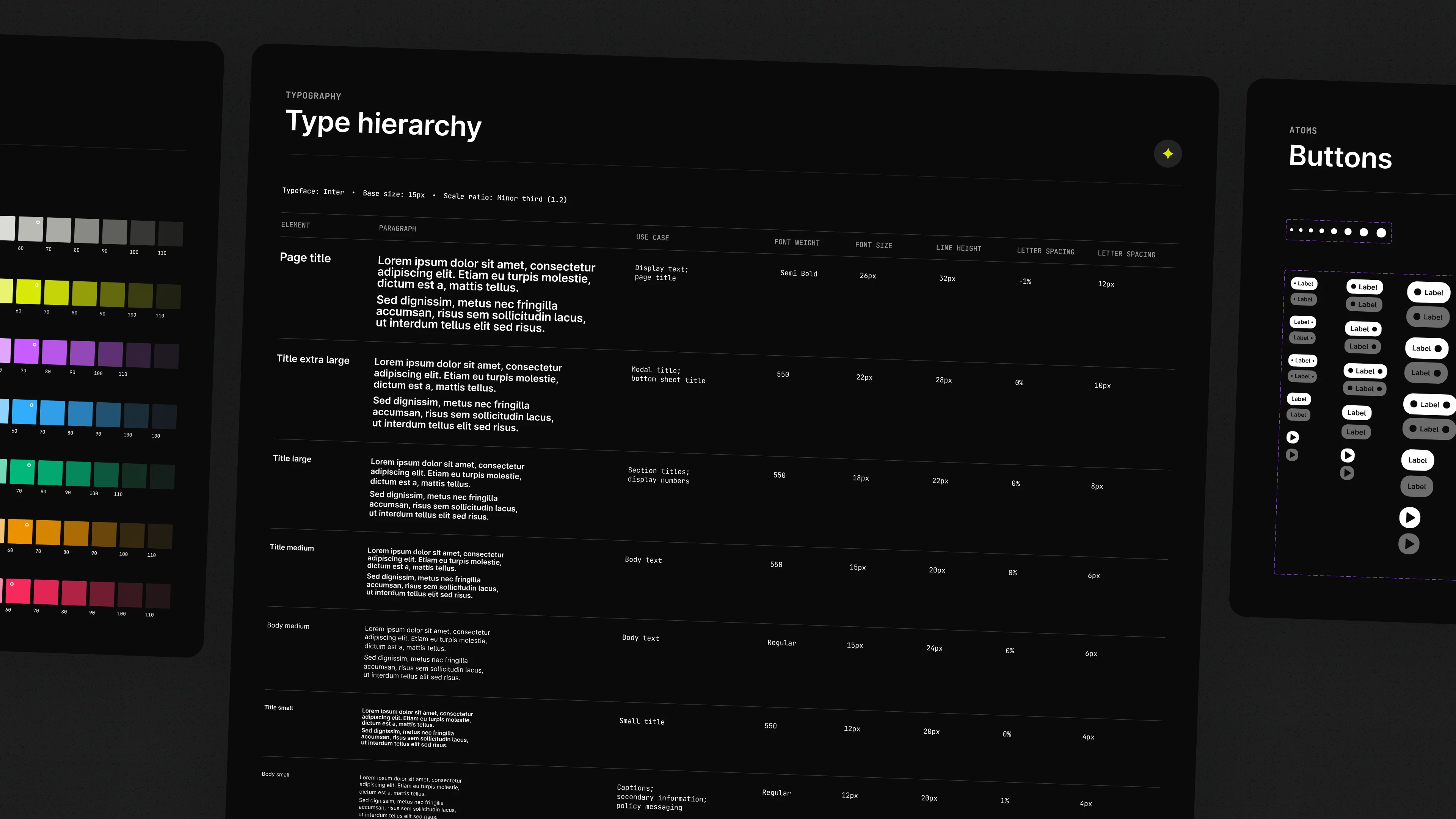Click the ELEMENT column header
Viewport: 1456px width, 819px height.
click(295, 225)
